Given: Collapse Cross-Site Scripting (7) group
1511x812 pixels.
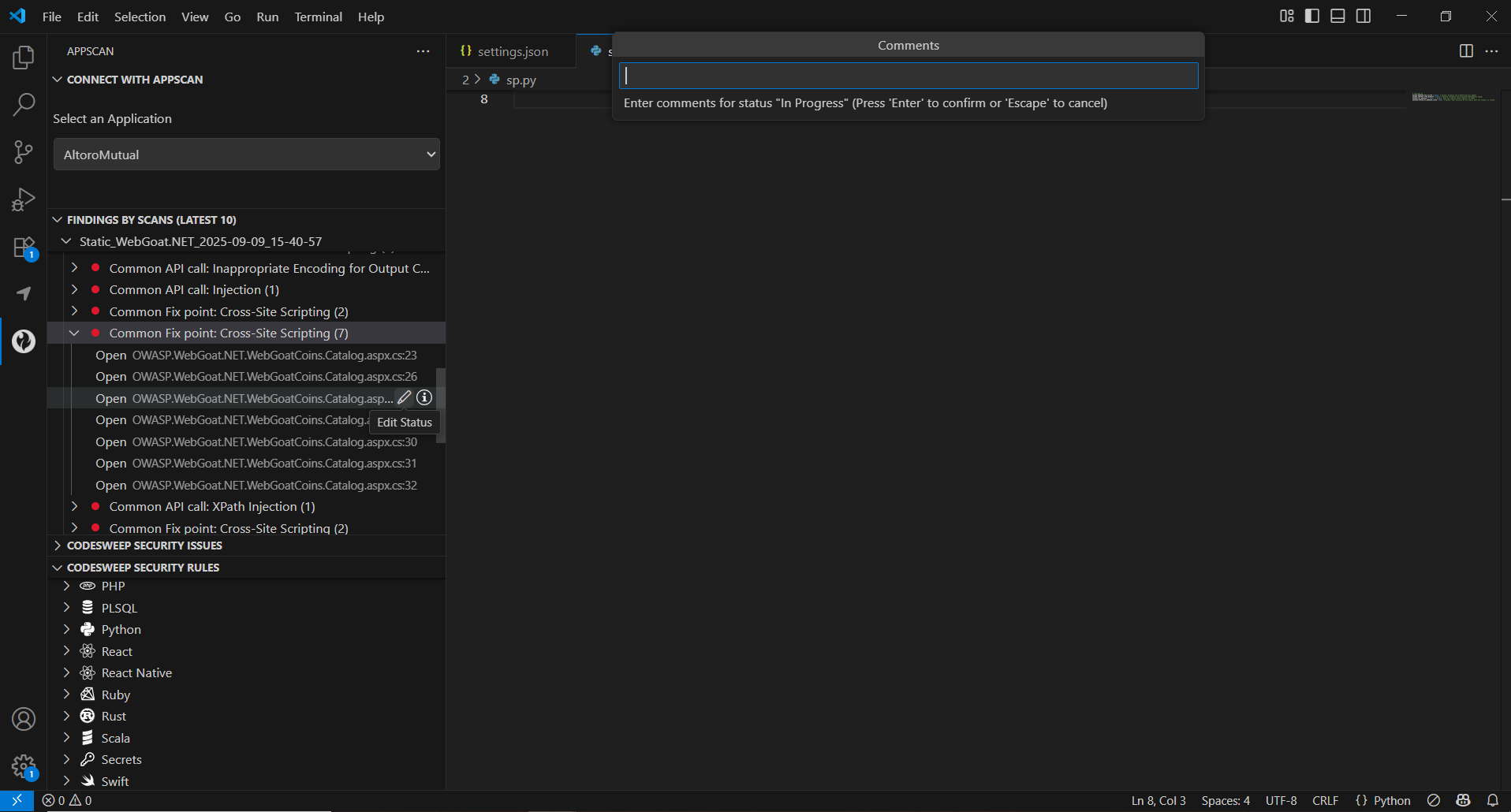Looking at the screenshot, I should click(x=247, y=333).
